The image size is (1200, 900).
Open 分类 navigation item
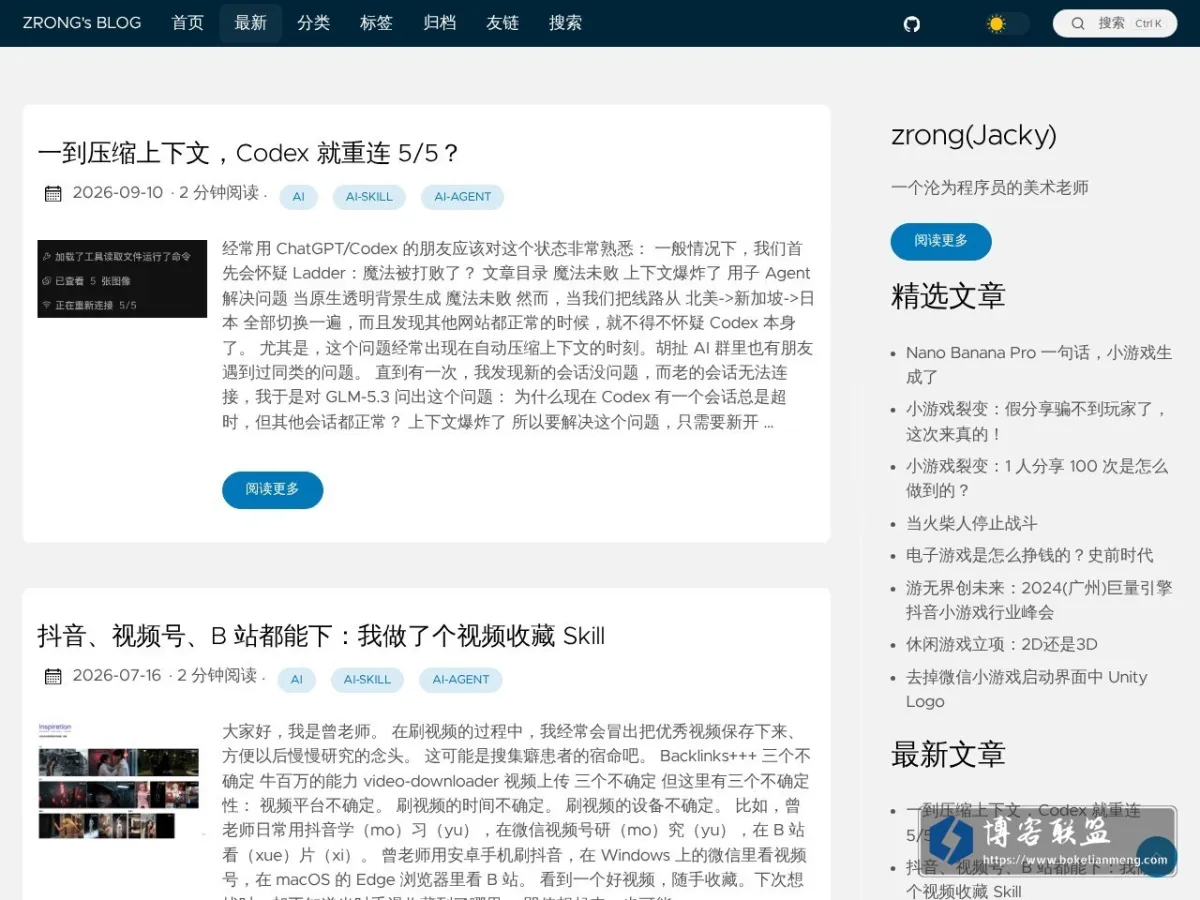point(314,23)
